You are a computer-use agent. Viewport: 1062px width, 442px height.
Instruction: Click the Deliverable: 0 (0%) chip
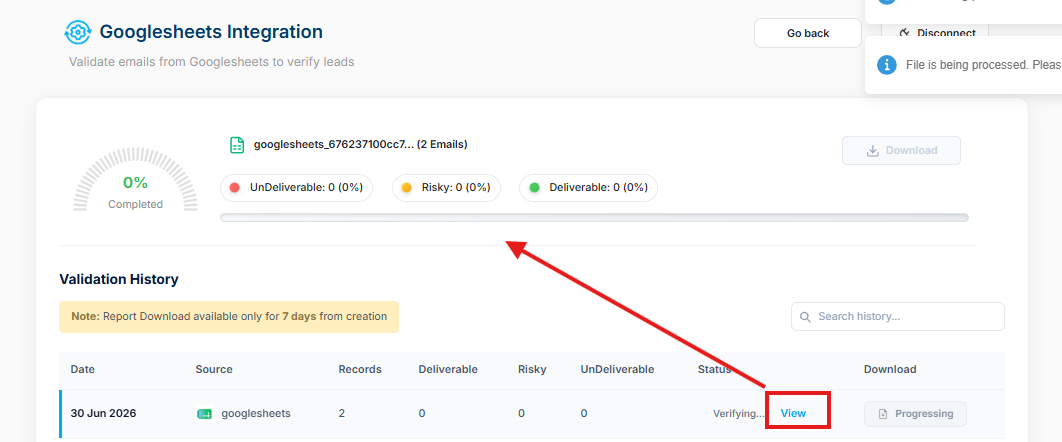pyautogui.click(x=588, y=187)
